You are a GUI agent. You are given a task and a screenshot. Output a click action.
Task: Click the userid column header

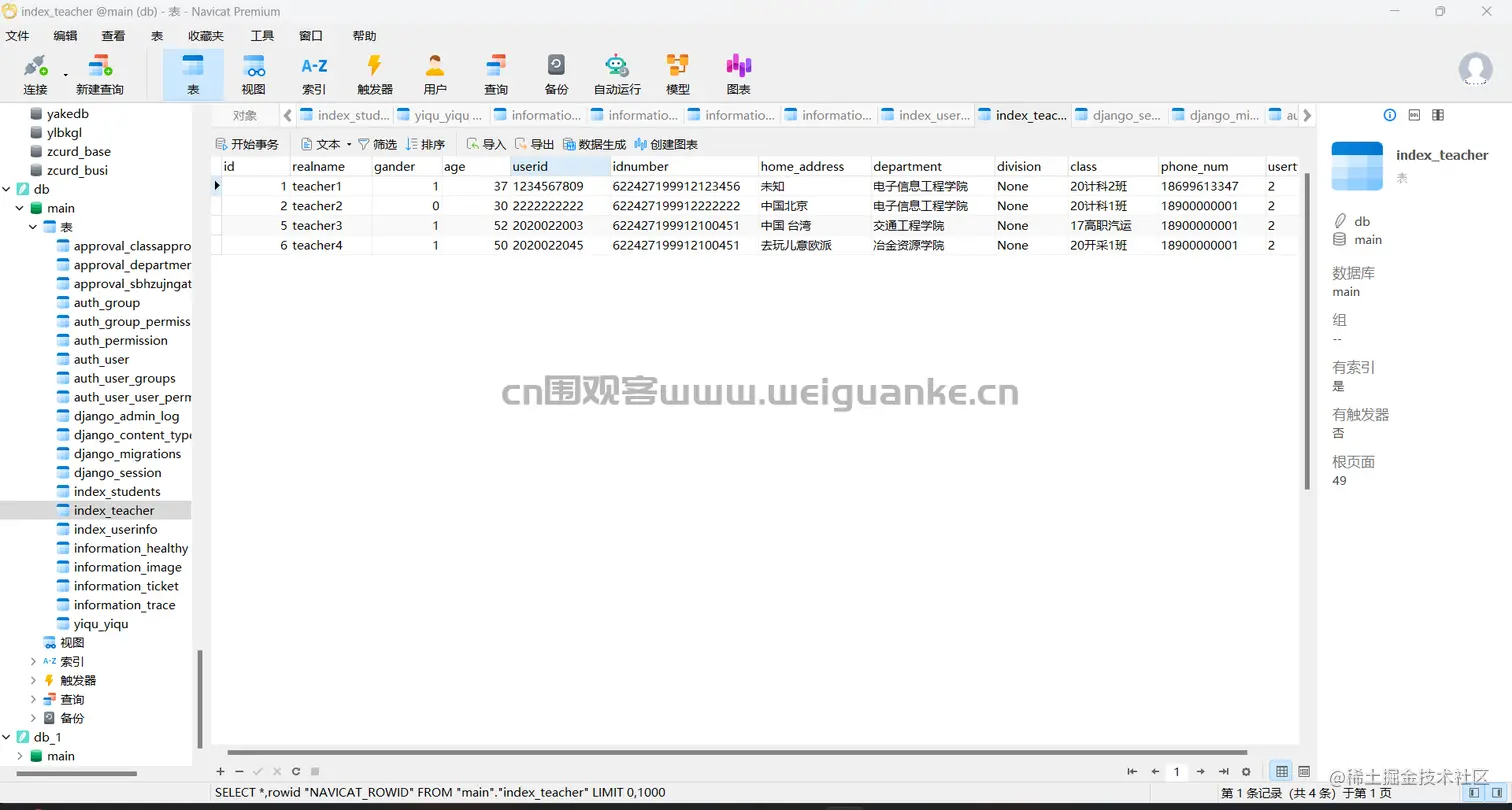[560, 166]
